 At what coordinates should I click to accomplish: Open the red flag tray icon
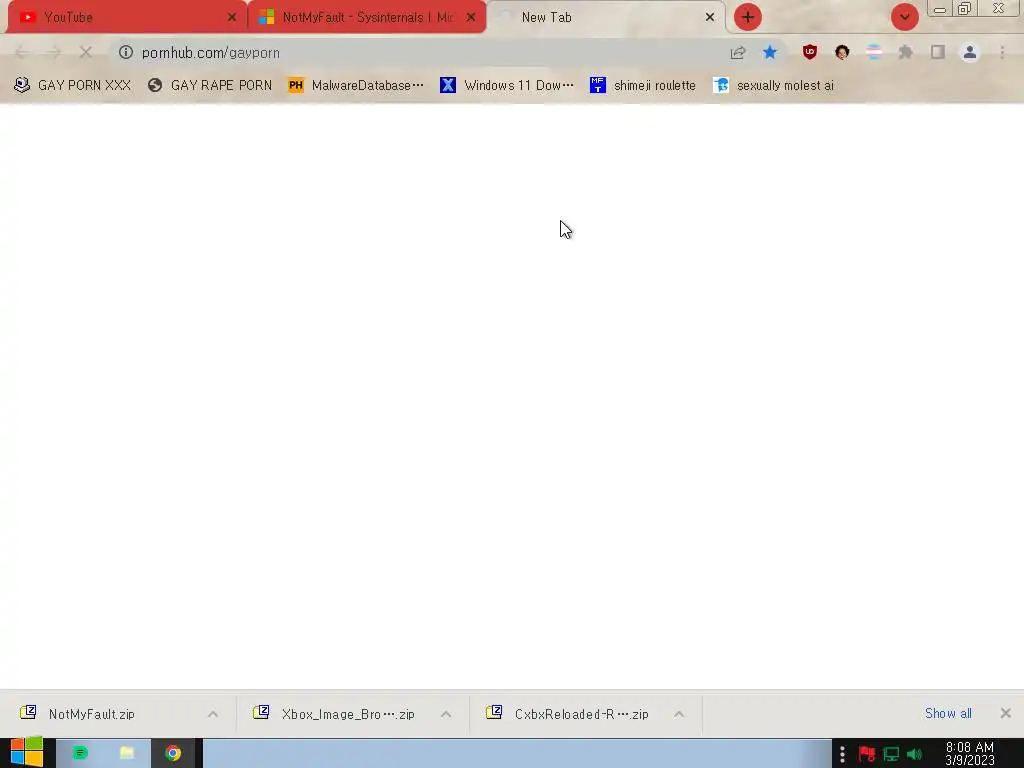coord(867,754)
